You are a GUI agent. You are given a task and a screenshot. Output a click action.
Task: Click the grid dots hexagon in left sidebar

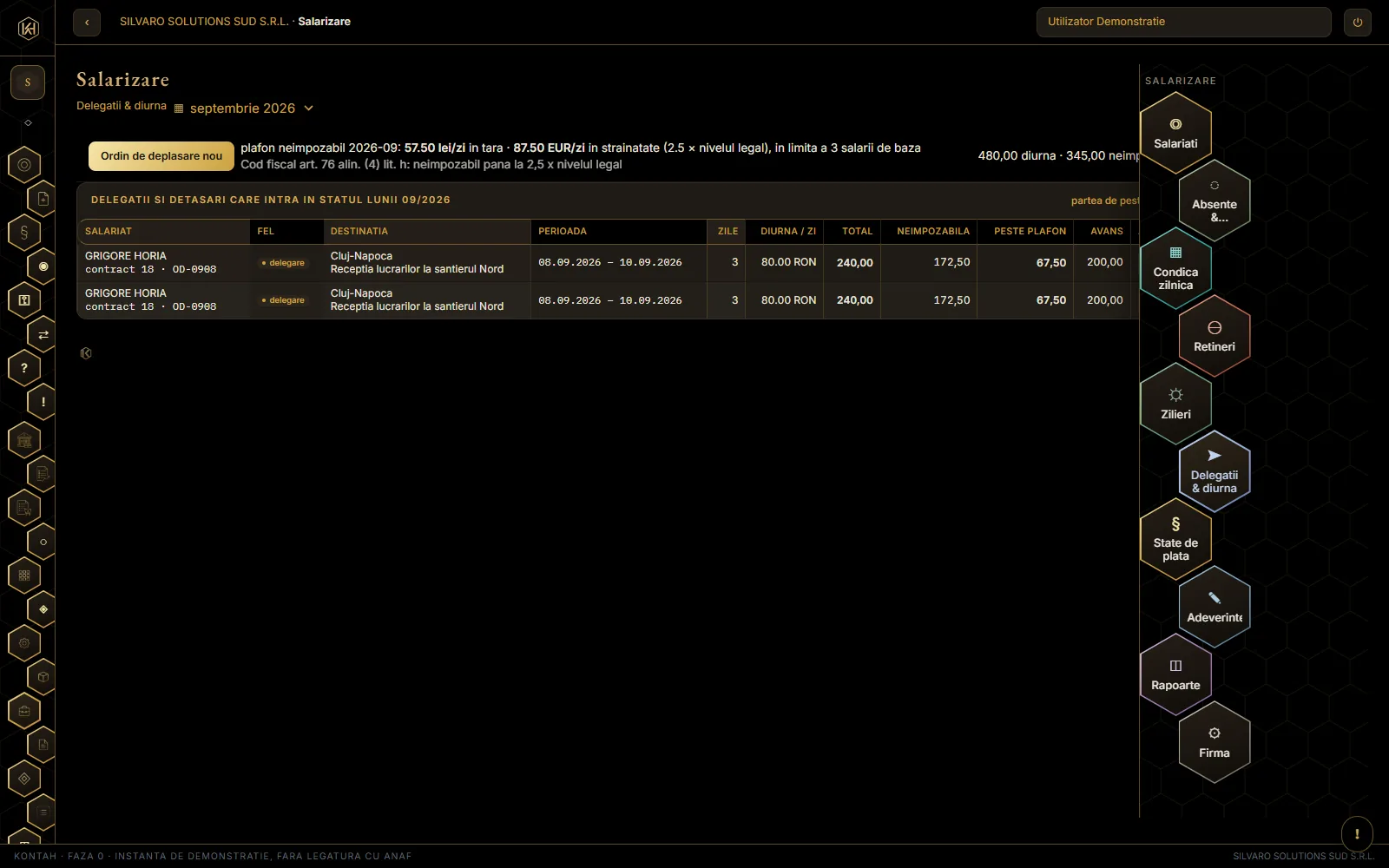click(x=24, y=575)
